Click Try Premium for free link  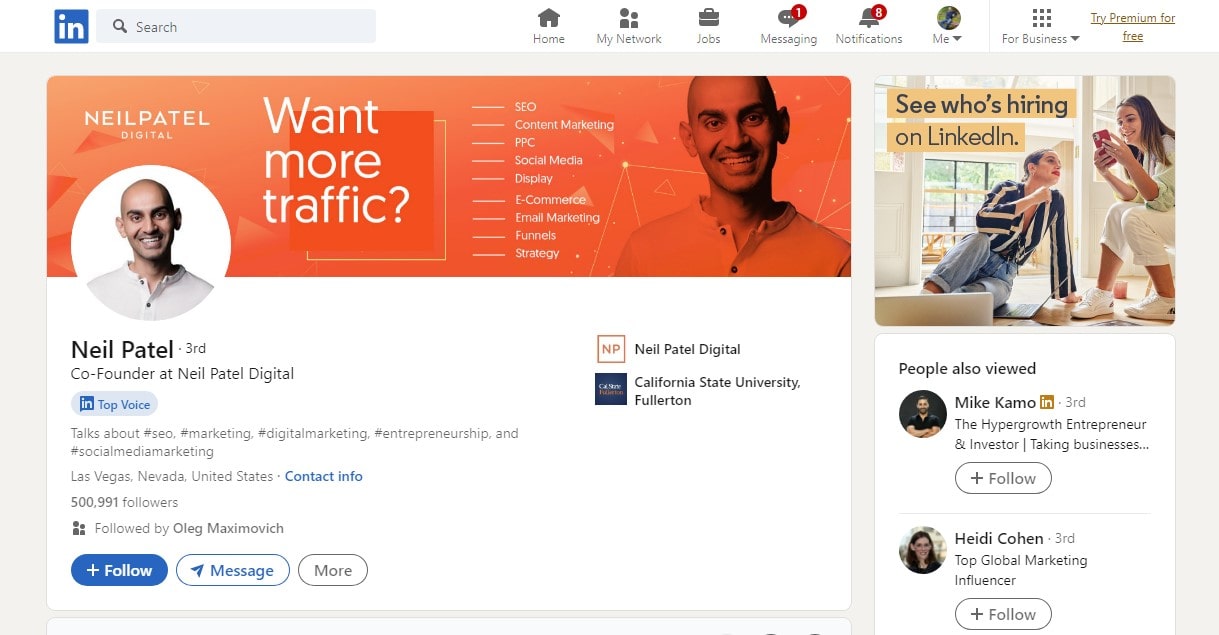[x=1132, y=27]
